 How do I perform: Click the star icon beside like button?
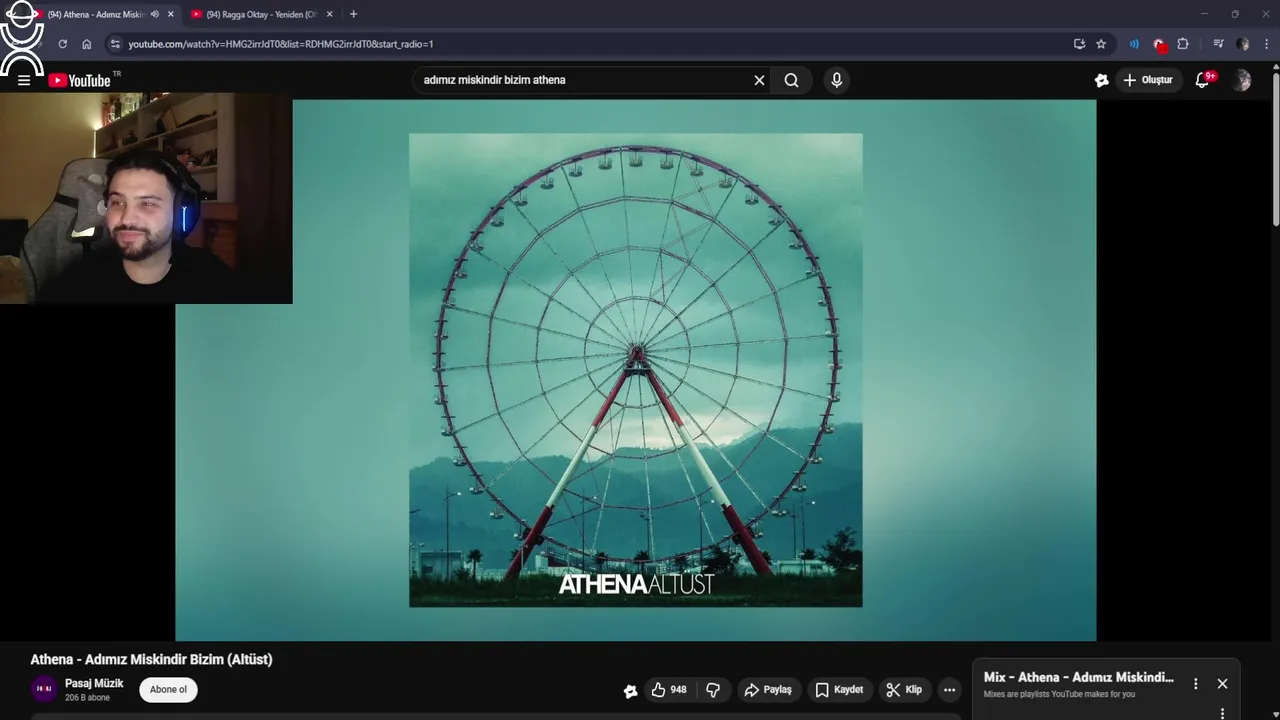point(630,690)
